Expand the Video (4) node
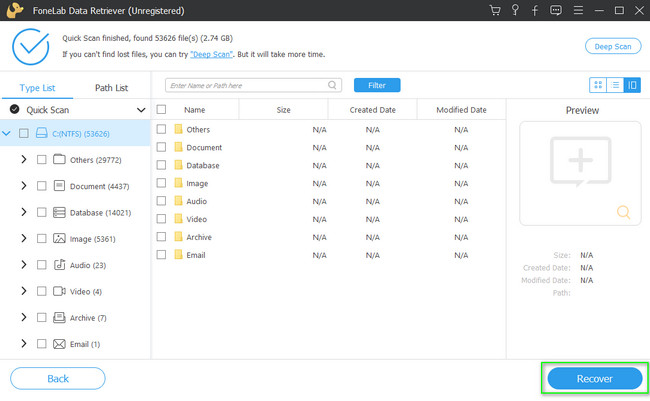 pos(24,291)
